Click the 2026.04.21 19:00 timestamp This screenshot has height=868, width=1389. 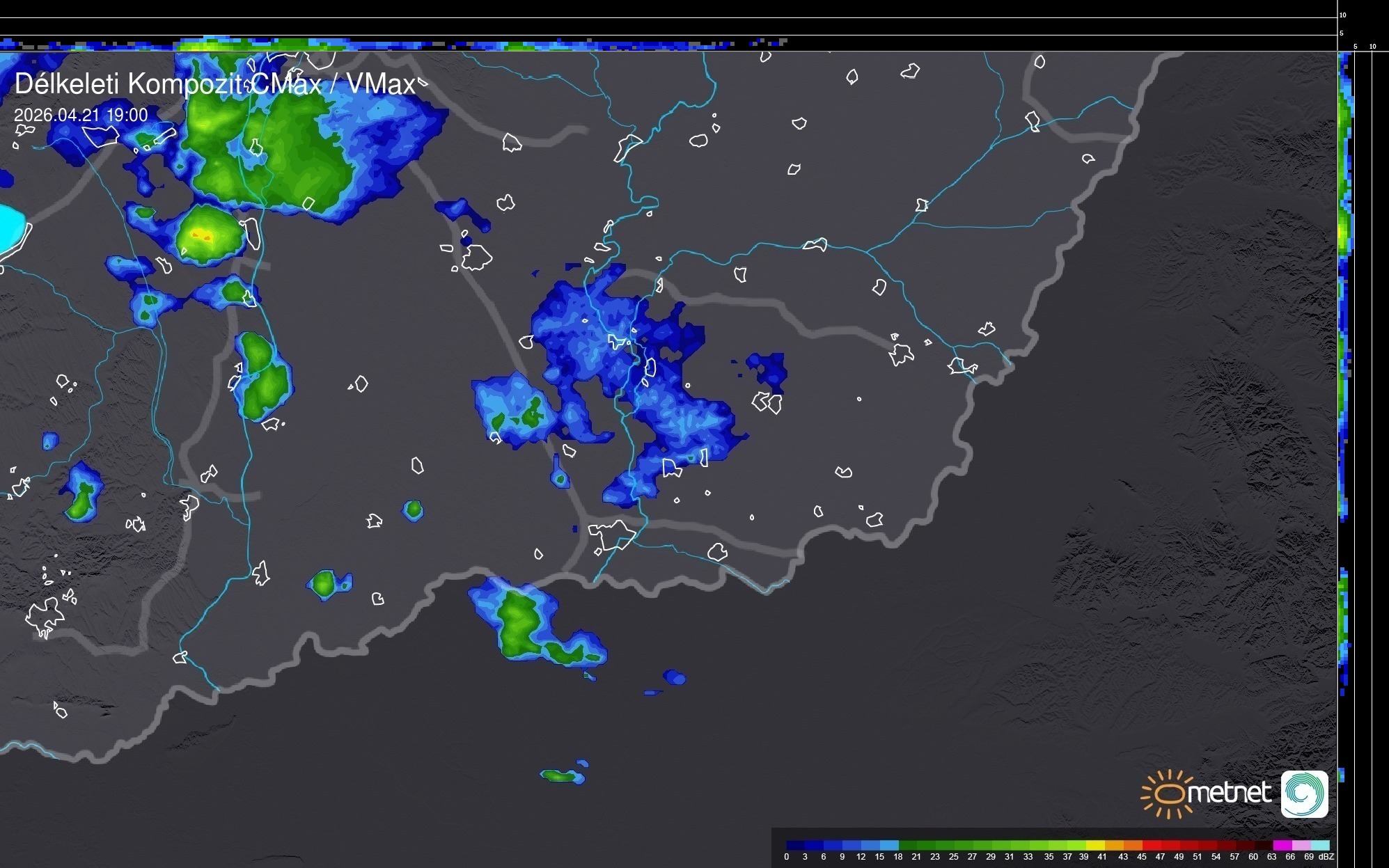click(81, 115)
